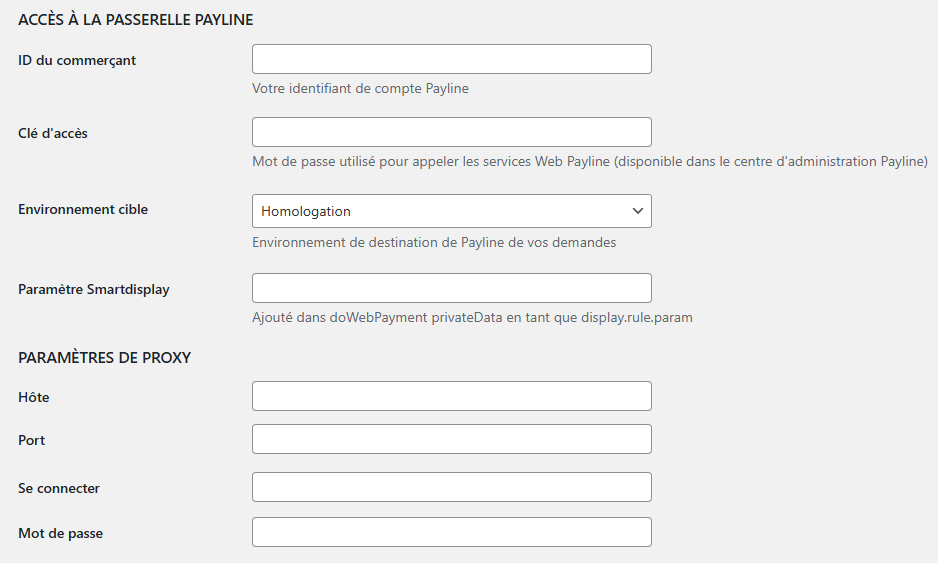Click the Mot de passe label

point(60,533)
